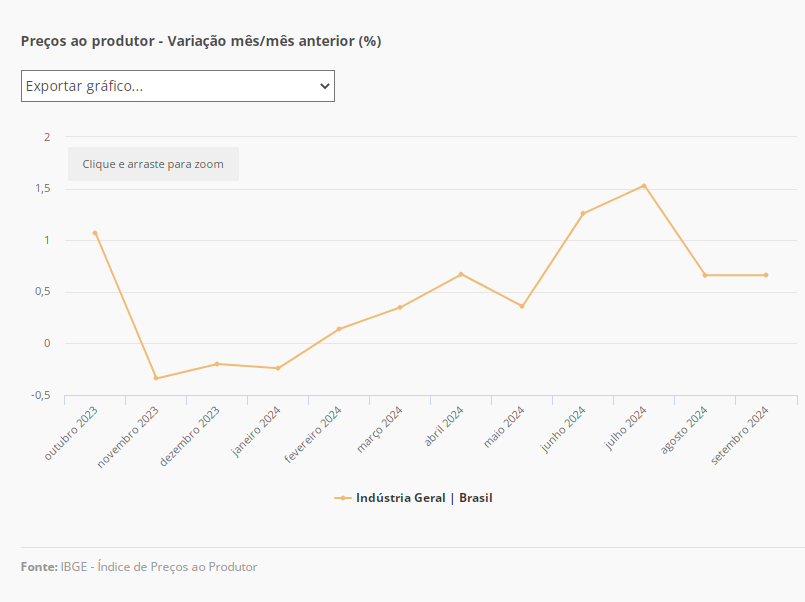Select the fevereiro 2024 data point

coord(339,329)
